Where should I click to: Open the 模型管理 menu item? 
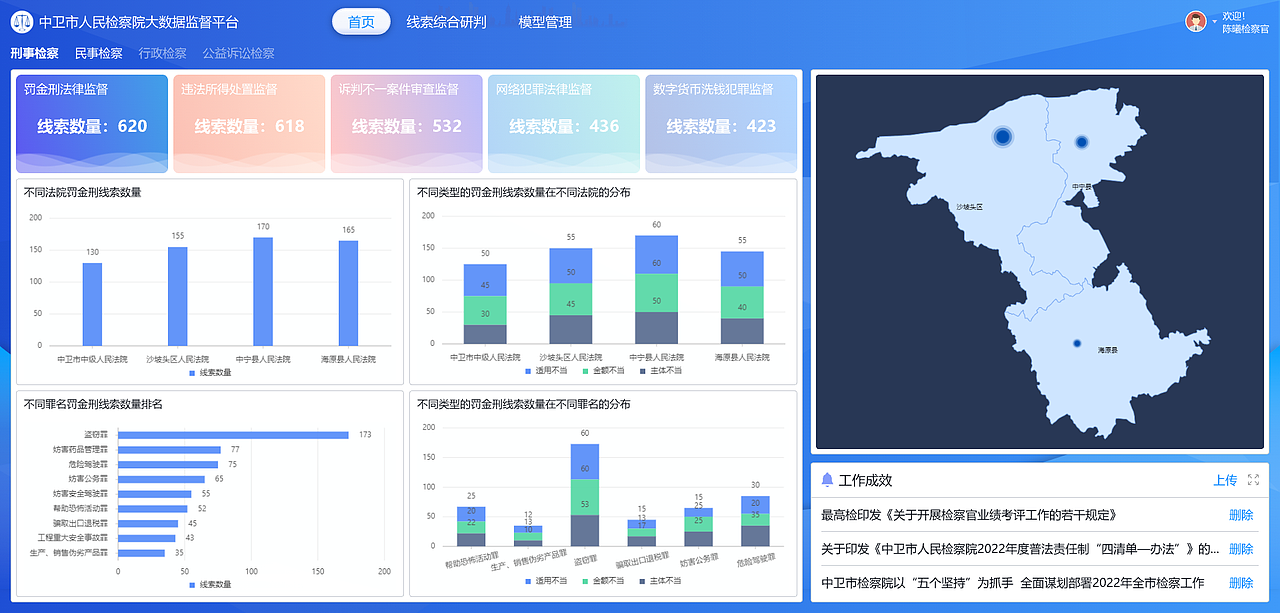pos(543,20)
